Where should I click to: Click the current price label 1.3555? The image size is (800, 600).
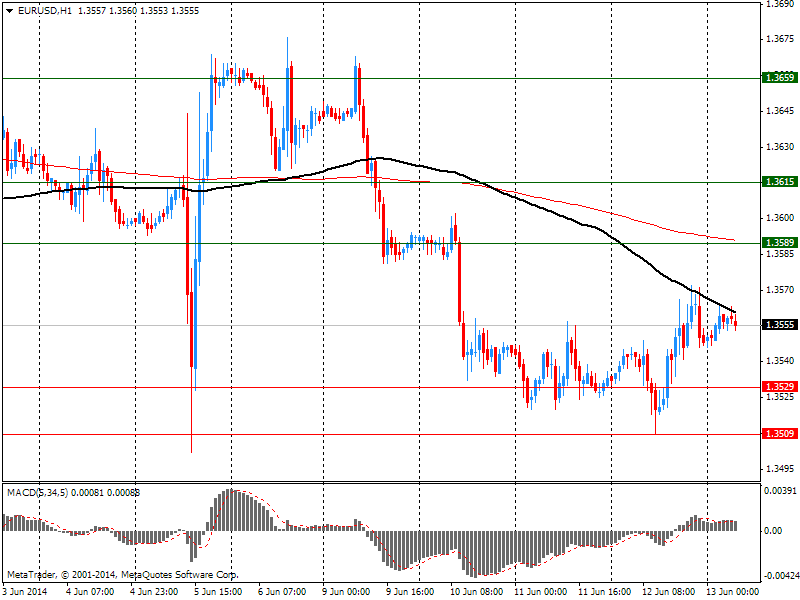pos(779,325)
